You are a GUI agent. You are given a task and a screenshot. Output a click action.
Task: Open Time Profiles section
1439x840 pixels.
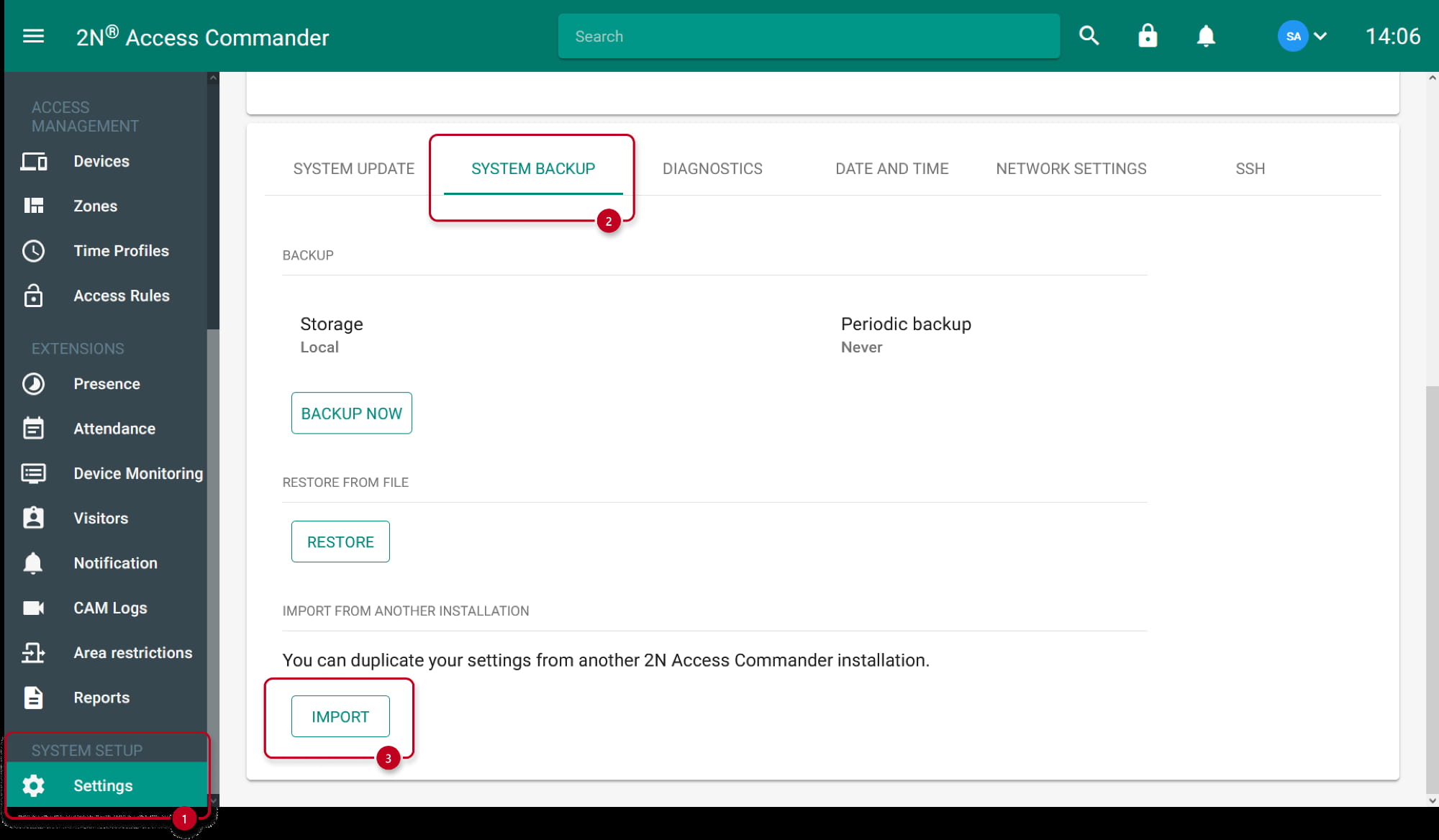(106, 250)
